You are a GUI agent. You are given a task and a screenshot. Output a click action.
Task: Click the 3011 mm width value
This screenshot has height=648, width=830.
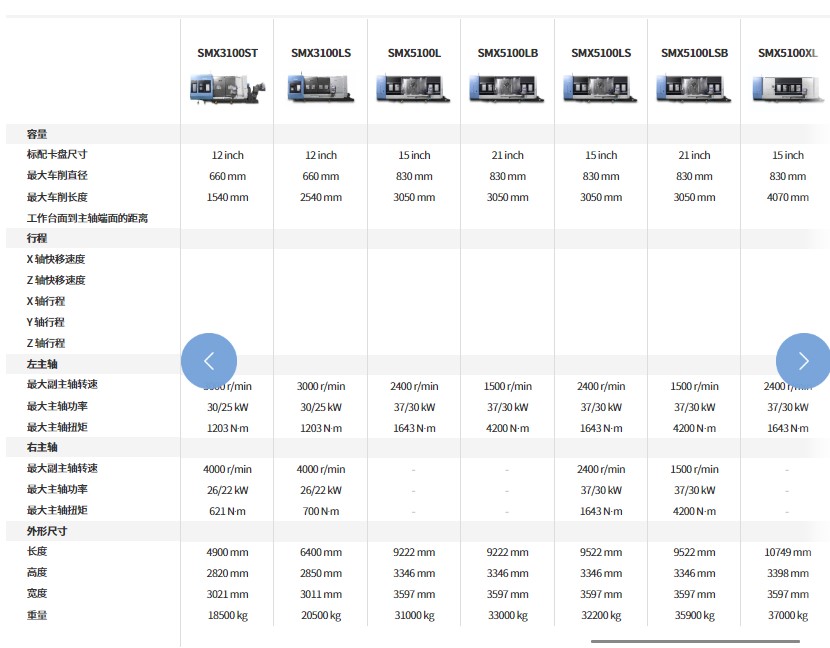coord(321,595)
